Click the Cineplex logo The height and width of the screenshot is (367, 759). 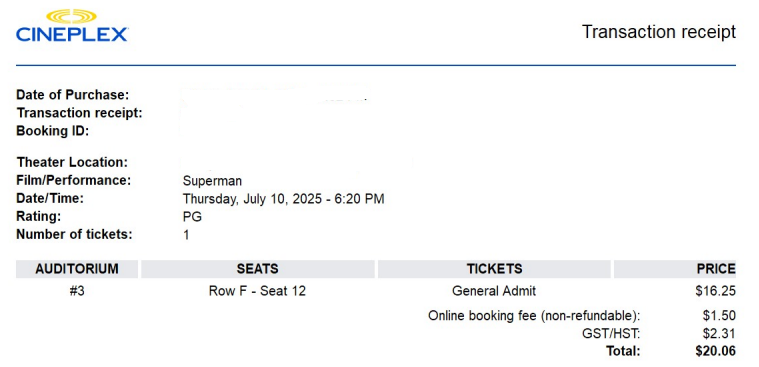(x=72, y=26)
